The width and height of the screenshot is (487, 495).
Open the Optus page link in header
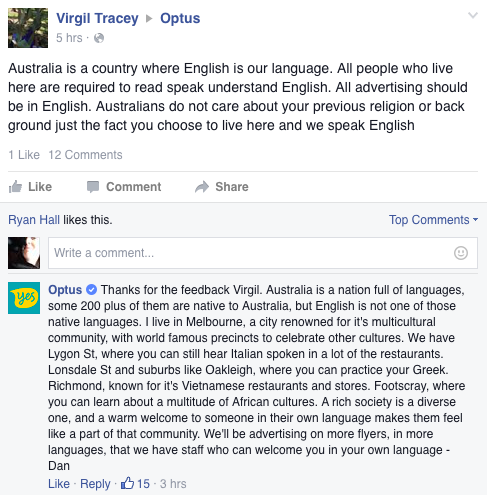pyautogui.click(x=180, y=18)
